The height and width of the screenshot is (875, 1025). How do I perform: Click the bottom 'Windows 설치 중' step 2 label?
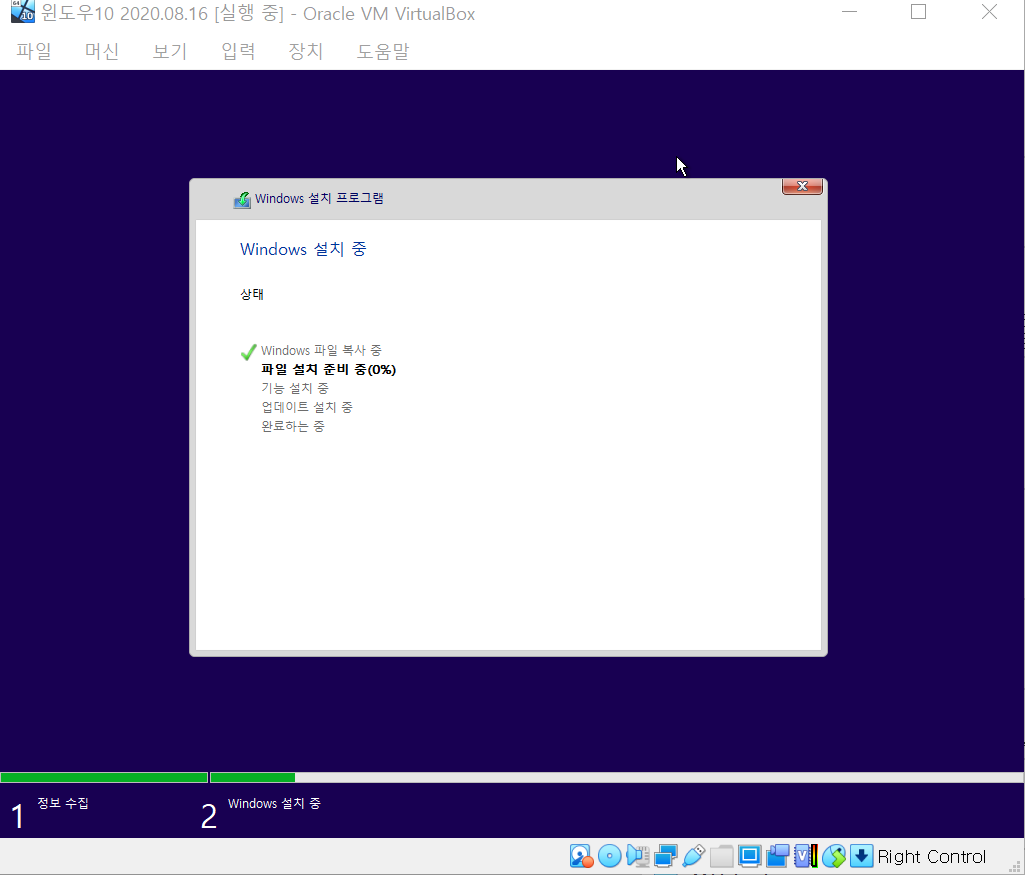274,804
